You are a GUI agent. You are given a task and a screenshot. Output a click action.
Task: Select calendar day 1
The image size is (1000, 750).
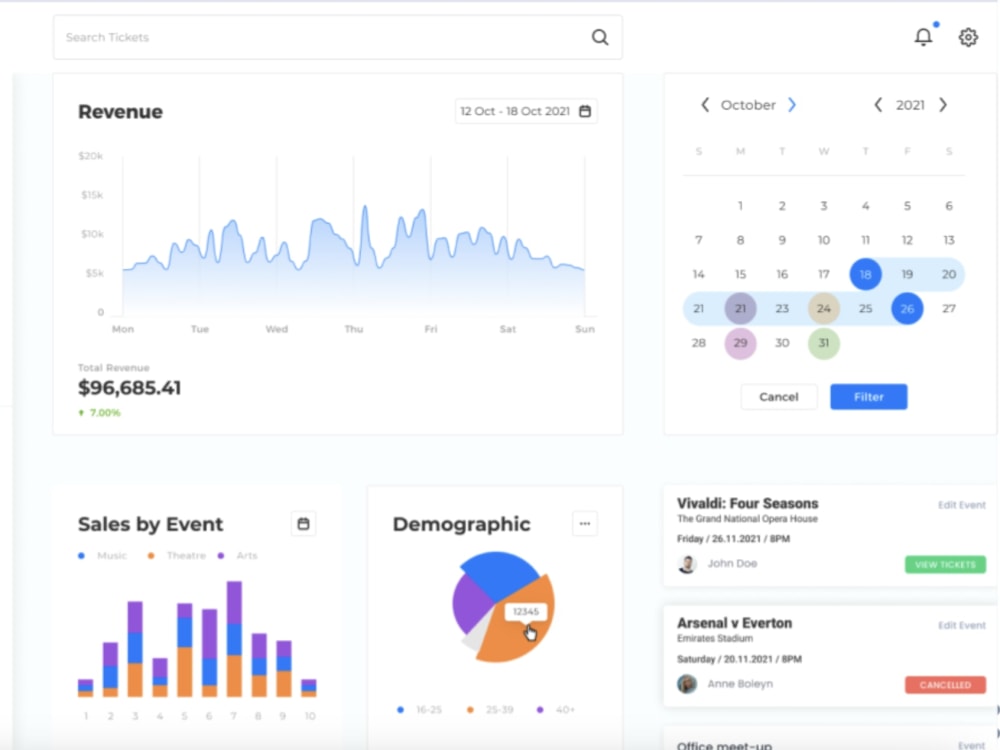[x=740, y=206]
